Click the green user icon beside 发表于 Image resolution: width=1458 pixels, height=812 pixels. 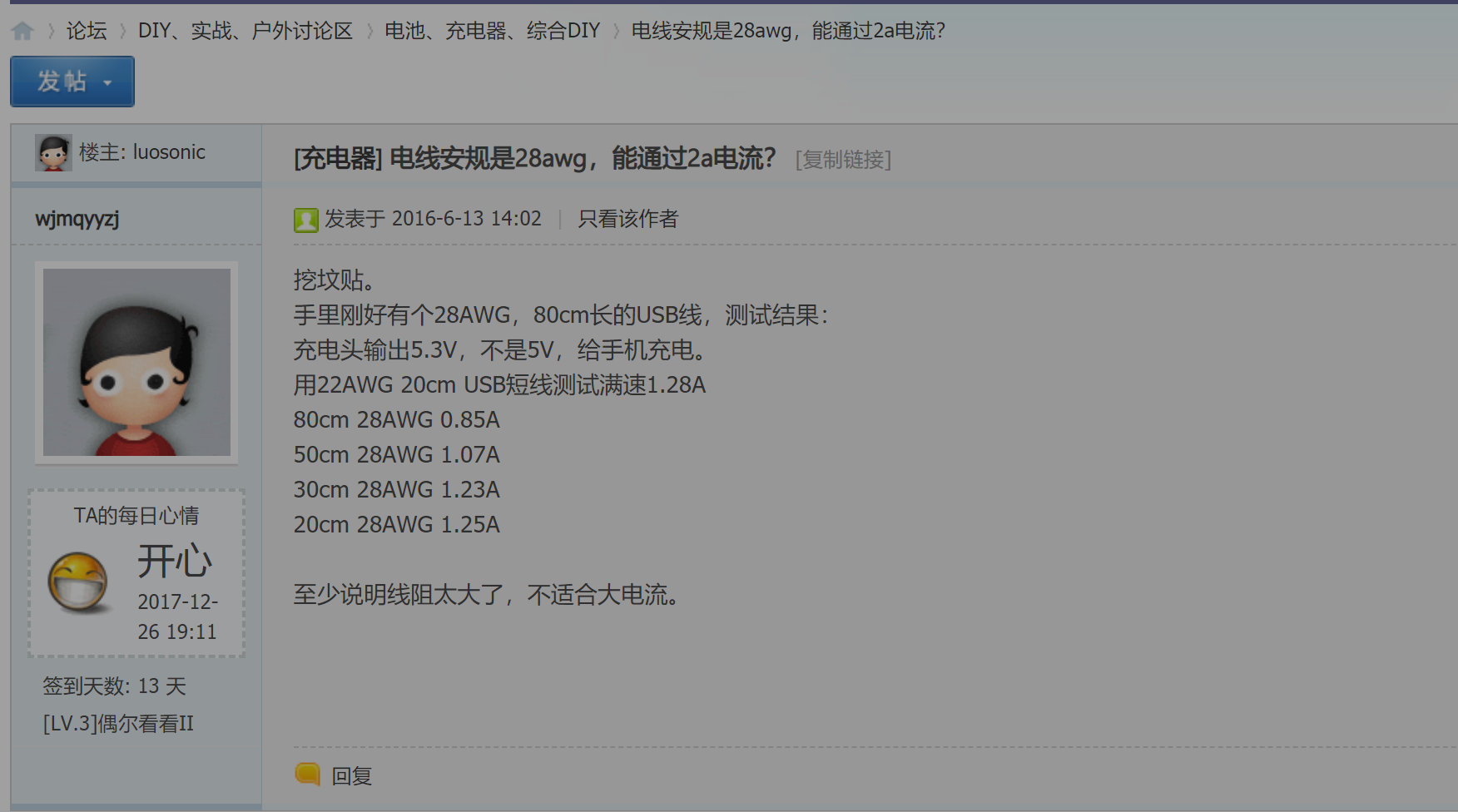coord(306,220)
